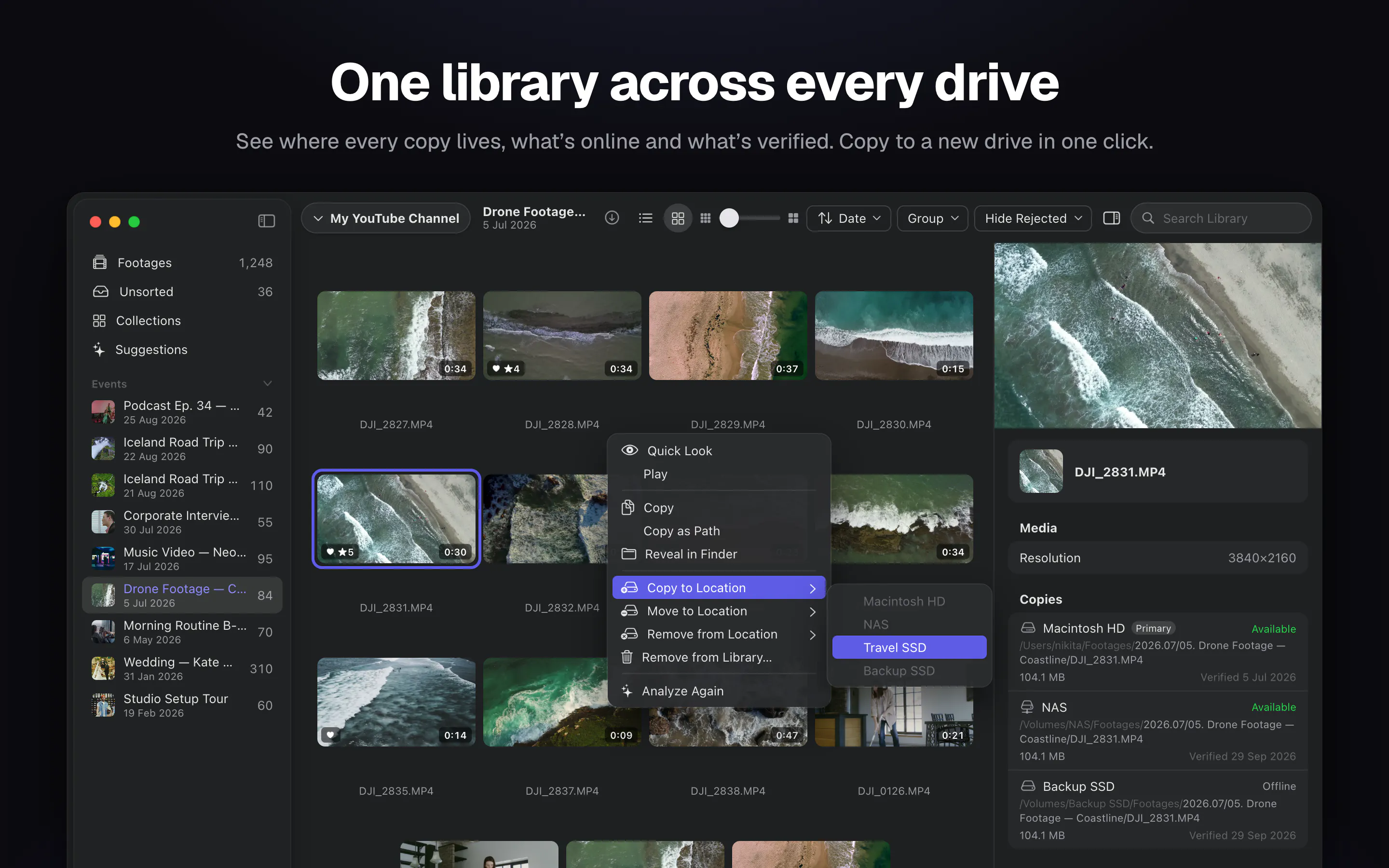Click the Quick Look eye icon
Screen dimensions: 1389x868
630,451
